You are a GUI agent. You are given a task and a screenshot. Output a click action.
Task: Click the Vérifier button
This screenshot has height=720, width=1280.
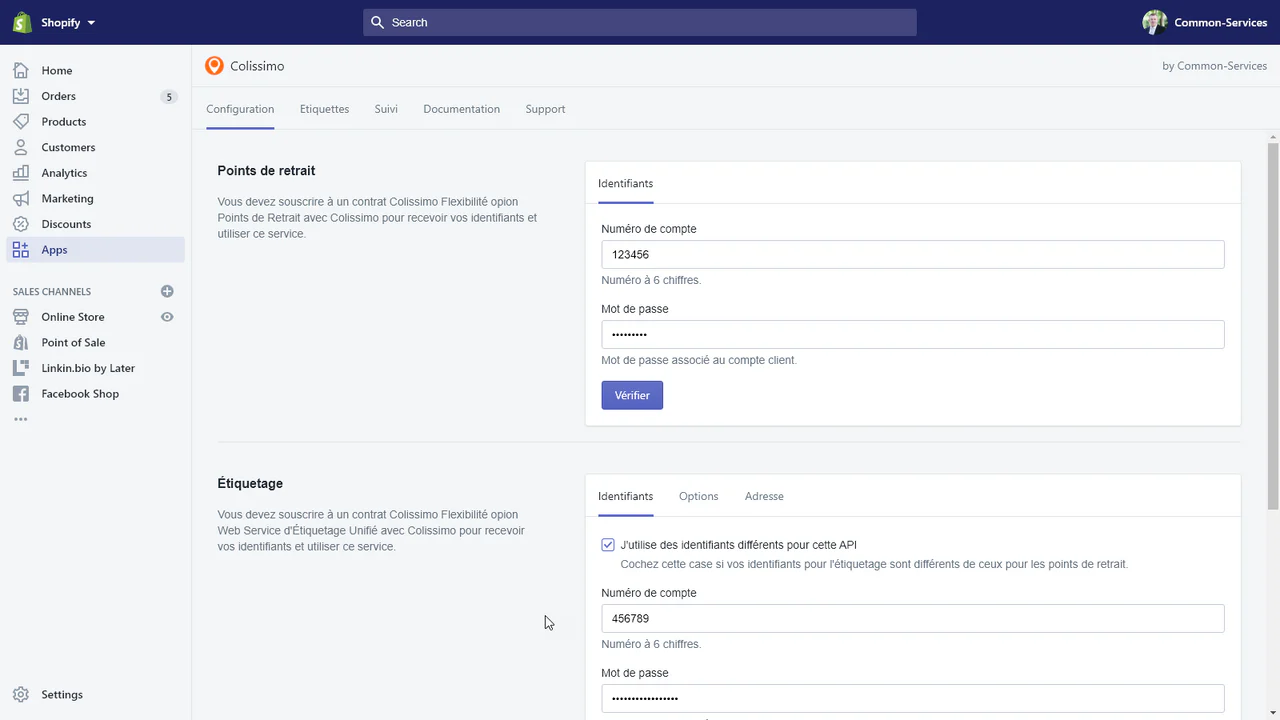pos(632,395)
